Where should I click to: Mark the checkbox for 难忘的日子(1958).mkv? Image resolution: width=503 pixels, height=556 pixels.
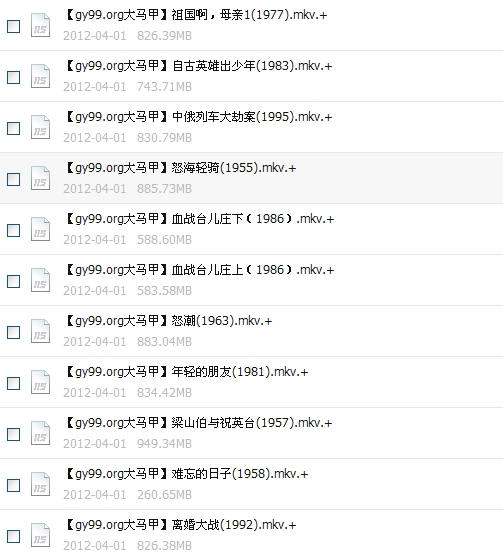pos(13,485)
